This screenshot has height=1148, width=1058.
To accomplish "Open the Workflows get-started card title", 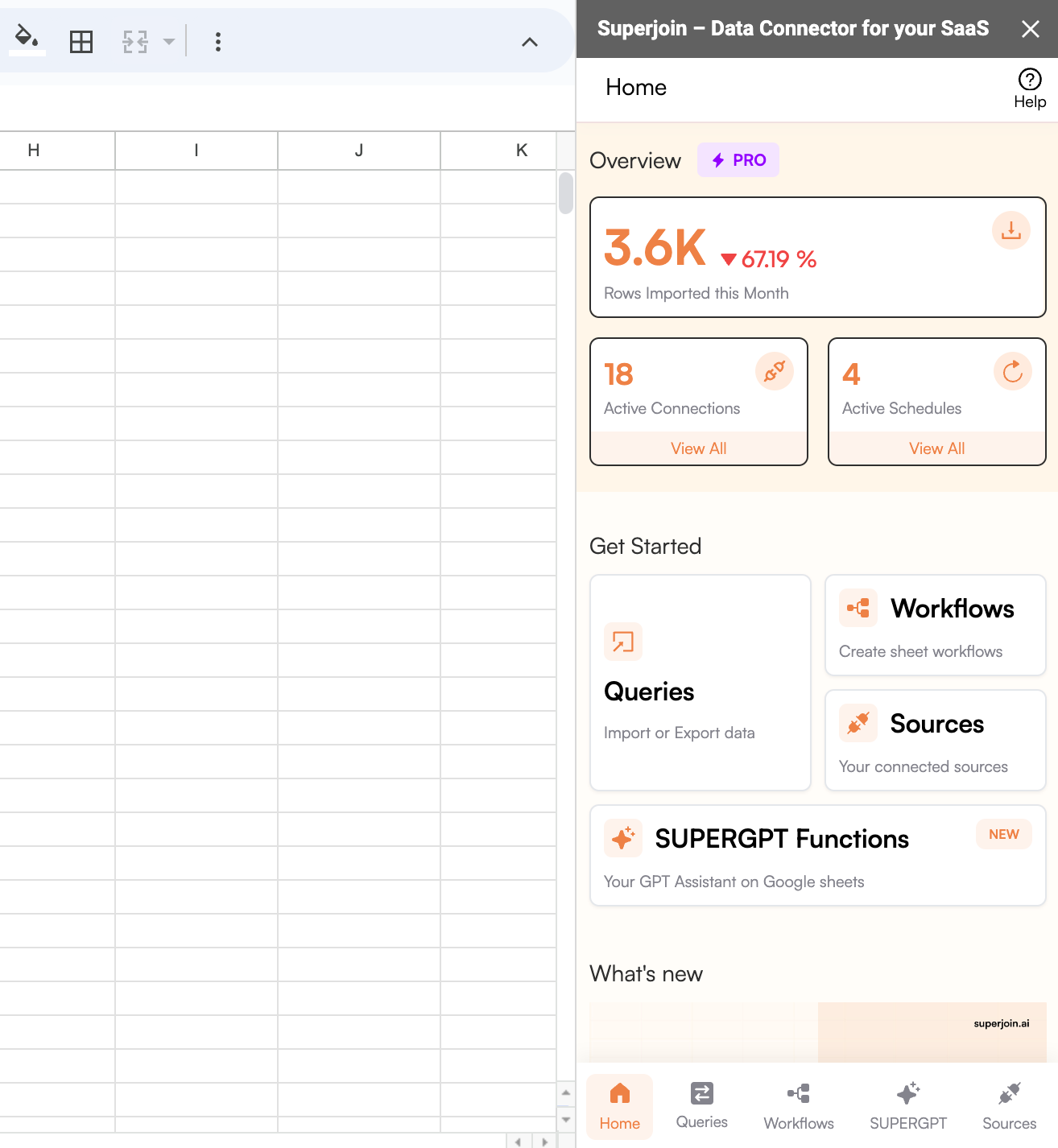I will coord(953,609).
